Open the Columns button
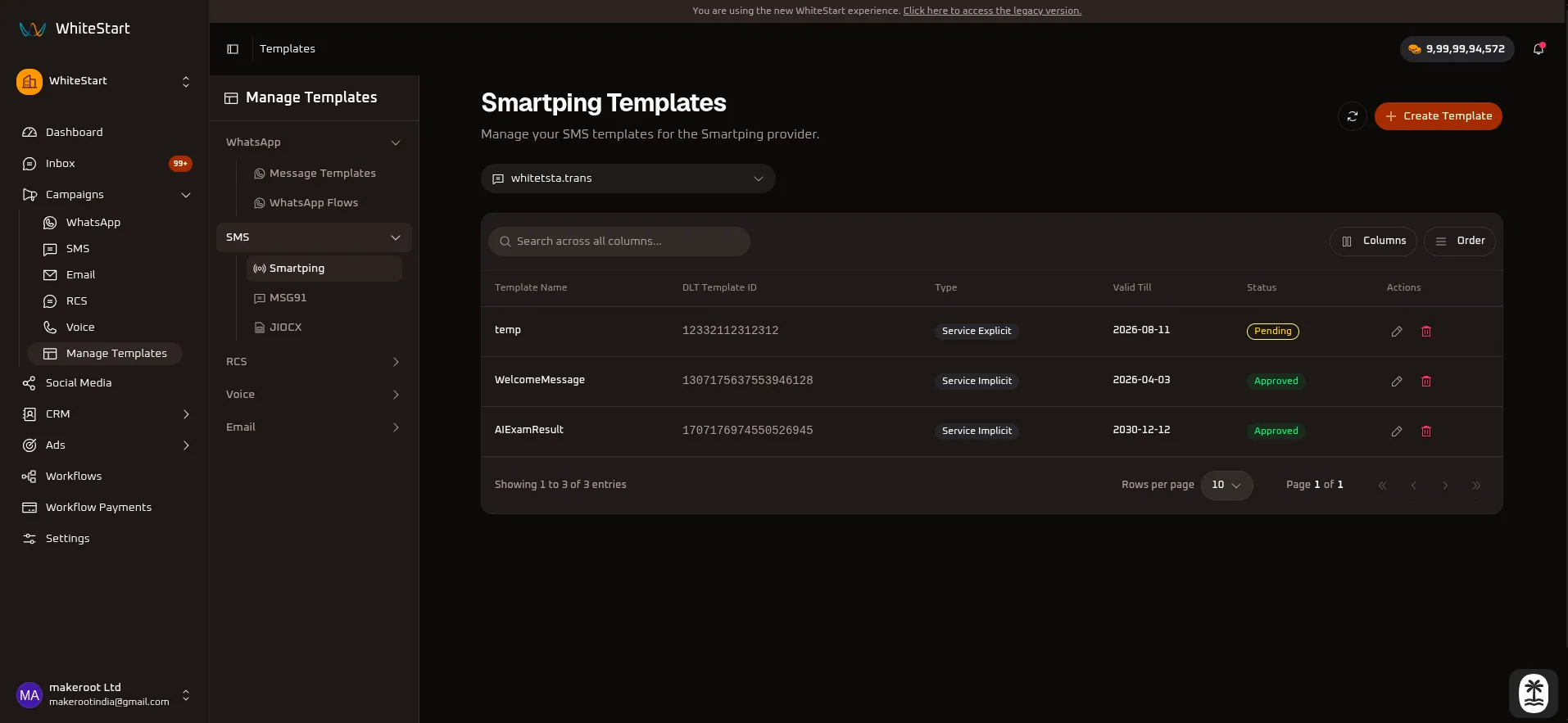 pyautogui.click(x=1373, y=241)
